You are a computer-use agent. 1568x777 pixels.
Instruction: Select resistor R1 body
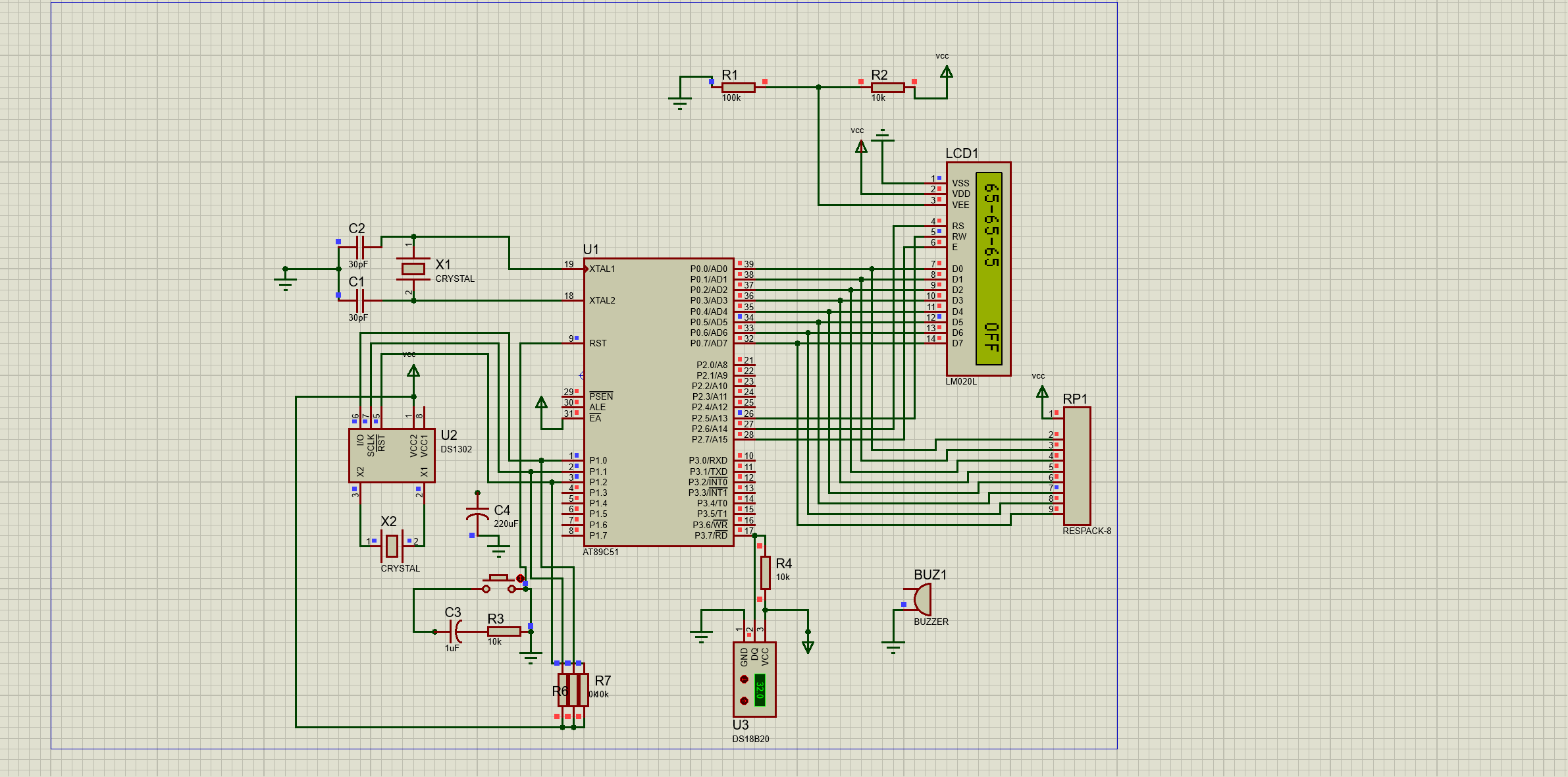pos(738,87)
